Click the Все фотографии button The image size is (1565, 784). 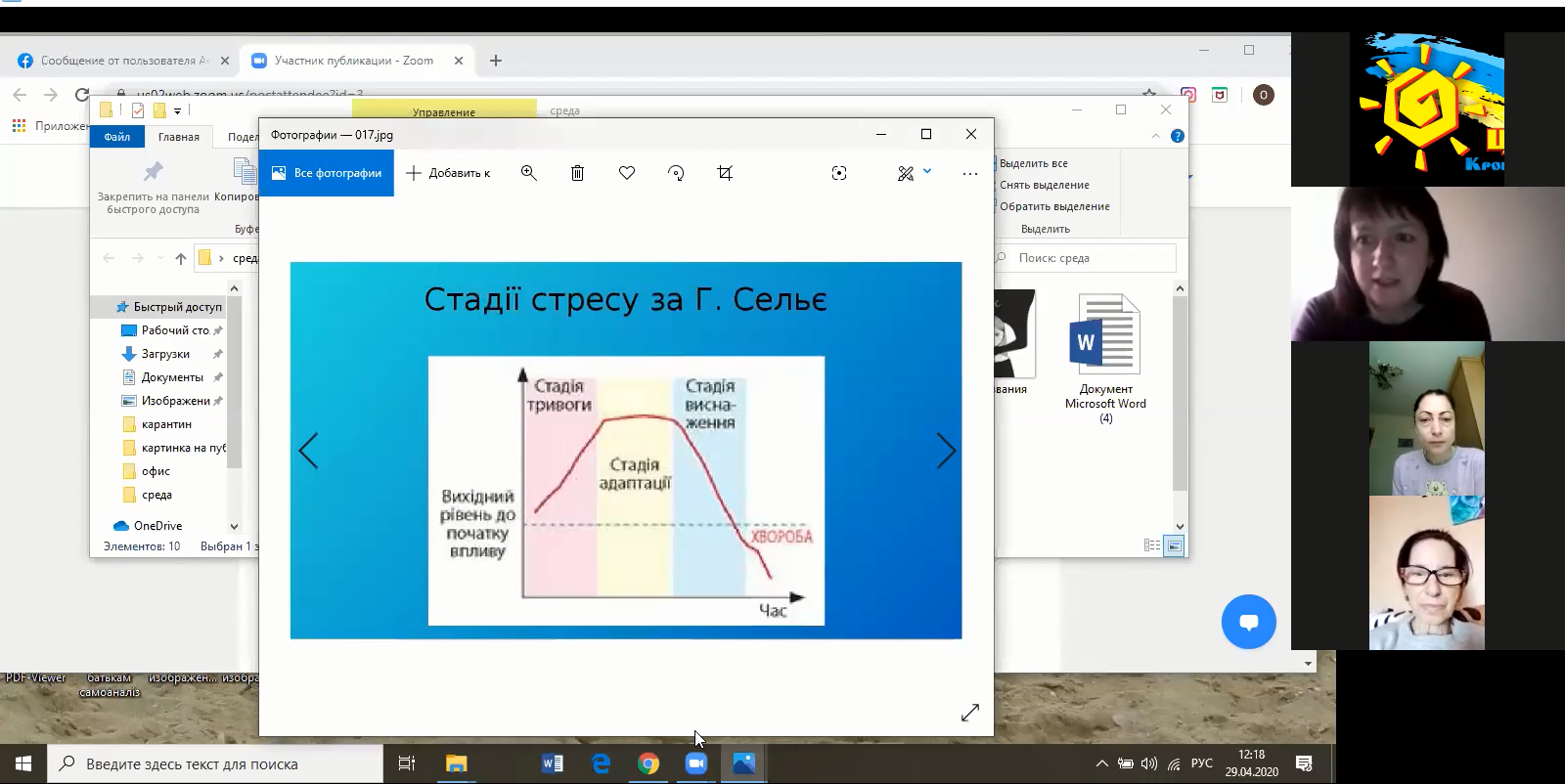coord(327,173)
